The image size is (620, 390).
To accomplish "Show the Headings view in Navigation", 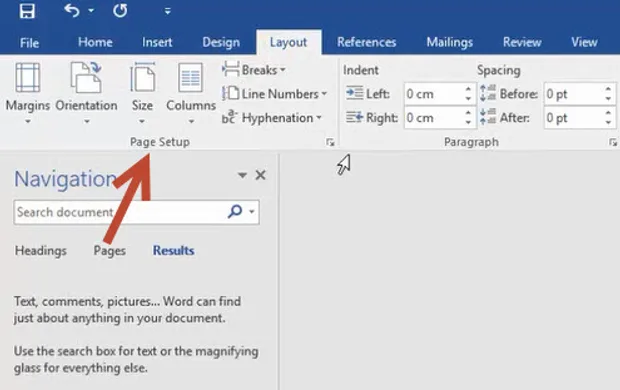I will 41,251.
